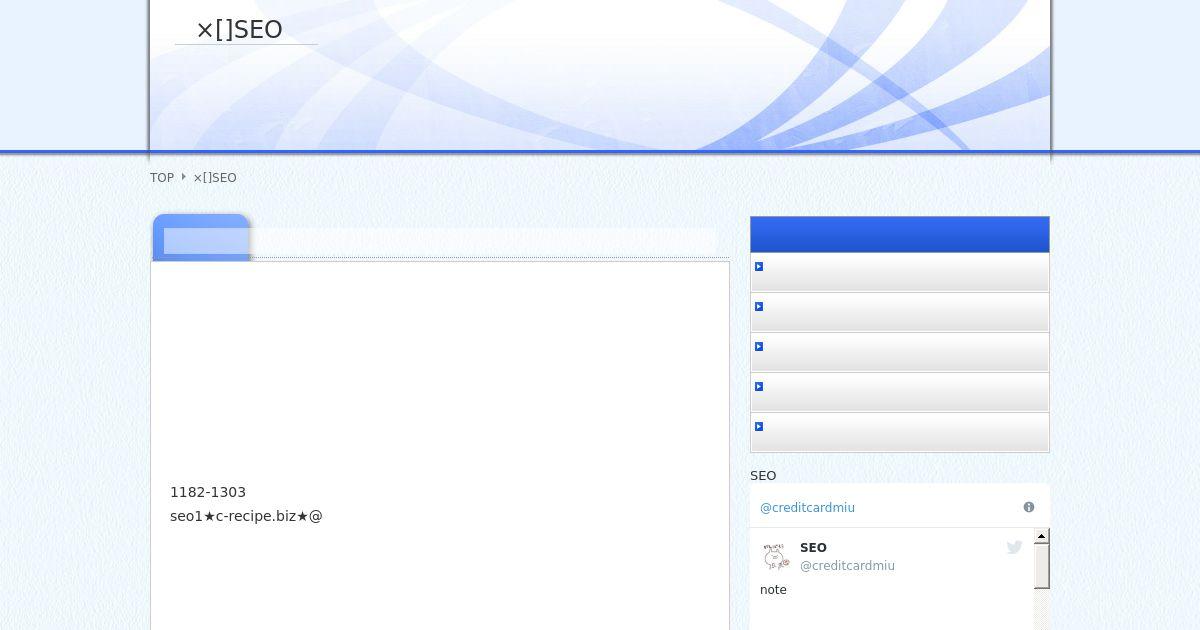Open the @creditcardmiu timeline header link
1200x630 pixels.
[x=807, y=508]
